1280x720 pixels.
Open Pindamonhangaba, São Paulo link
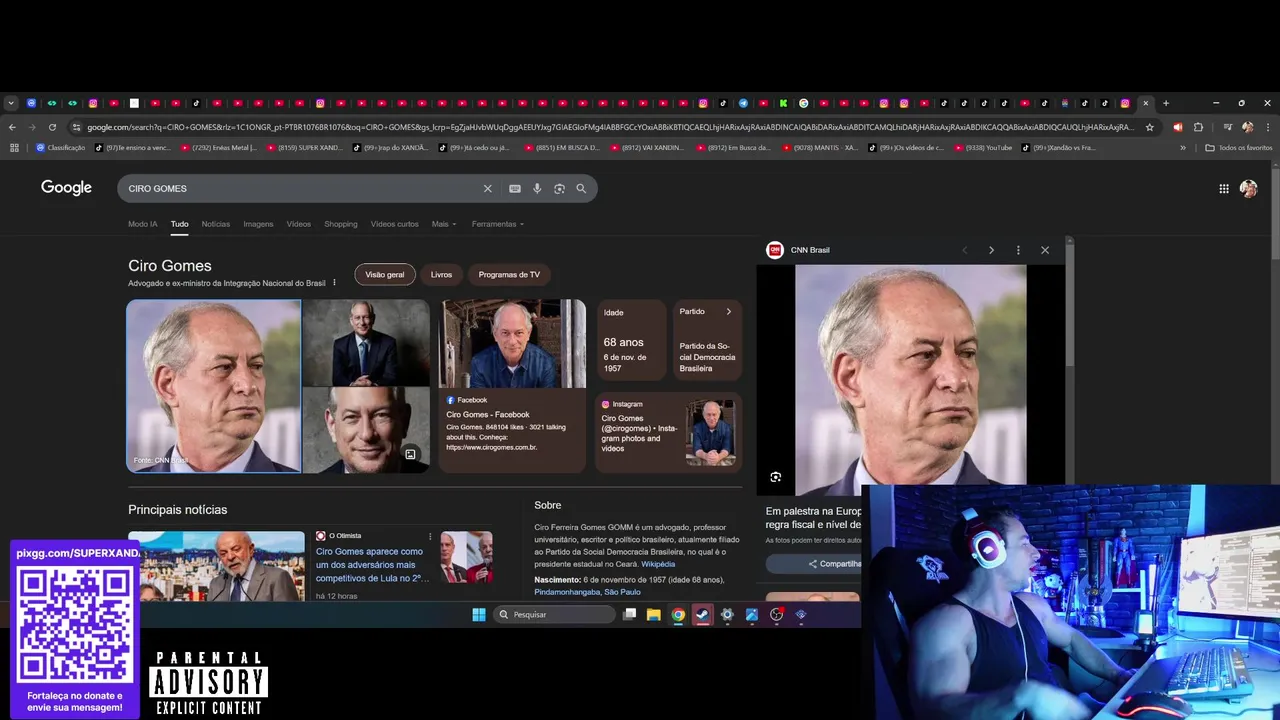pyautogui.click(x=587, y=592)
